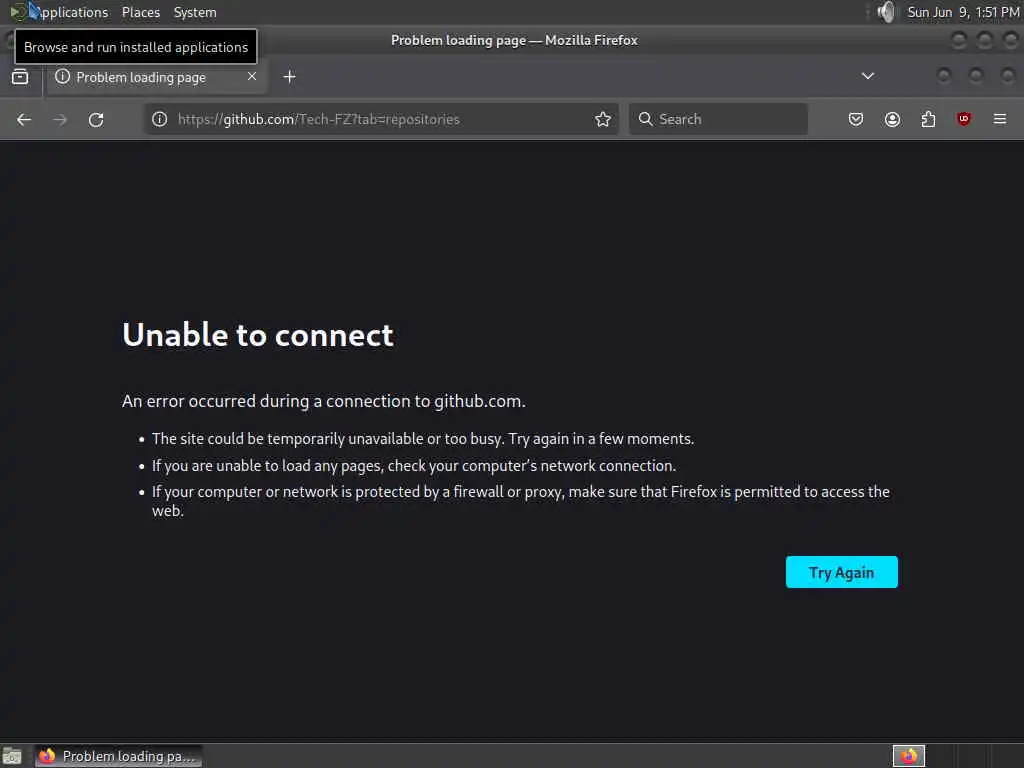Click the page info icon on tab

tap(62, 76)
